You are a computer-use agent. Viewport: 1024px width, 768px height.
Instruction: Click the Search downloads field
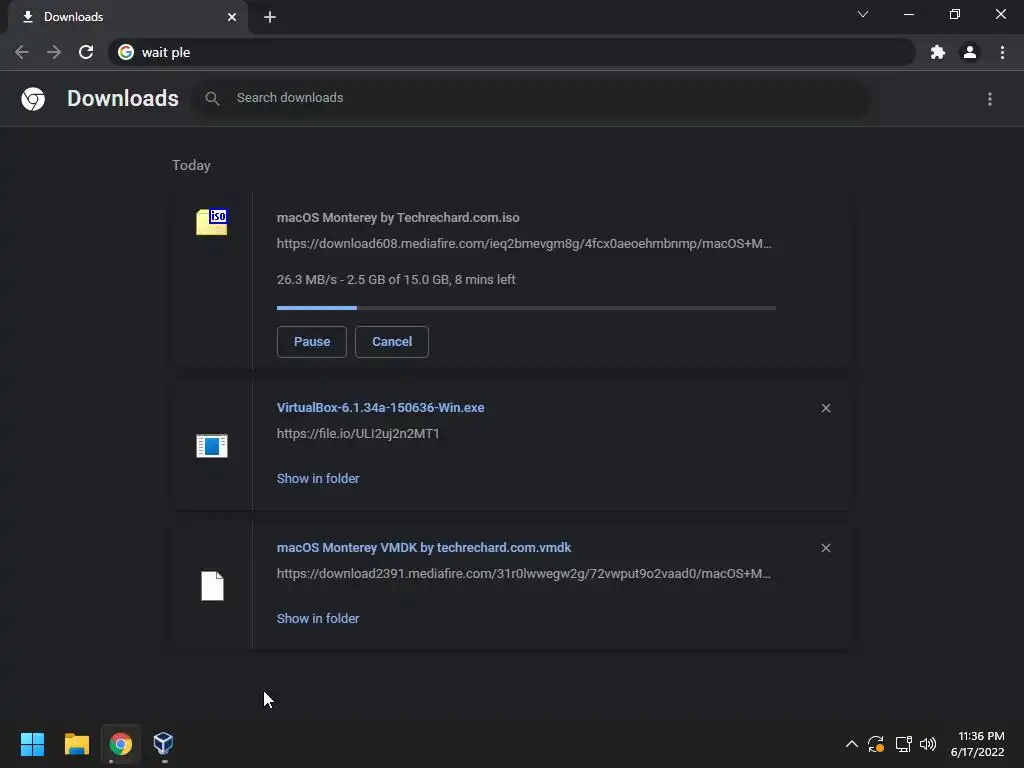pos(532,98)
